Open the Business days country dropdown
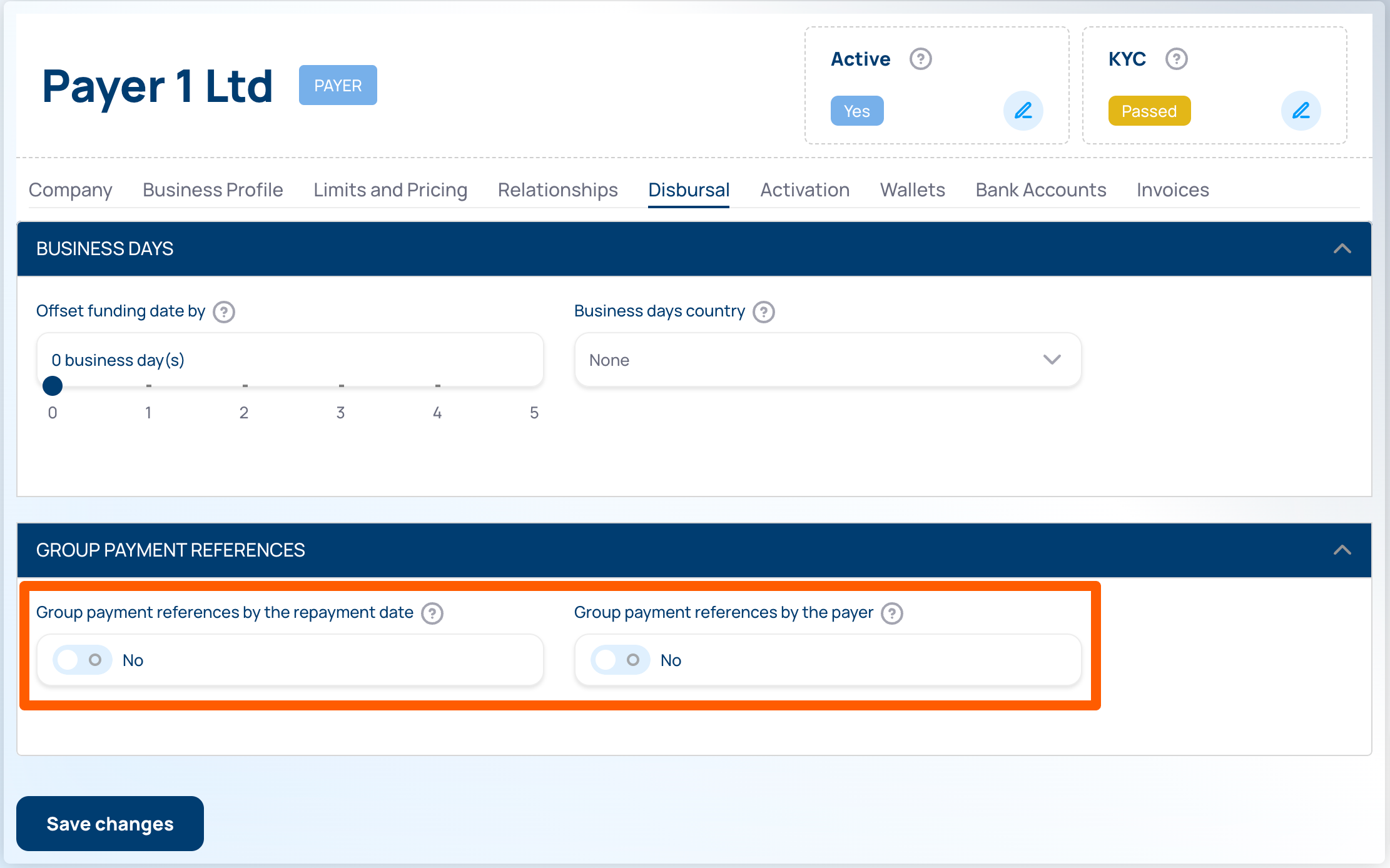This screenshot has width=1390, height=868. (x=827, y=360)
